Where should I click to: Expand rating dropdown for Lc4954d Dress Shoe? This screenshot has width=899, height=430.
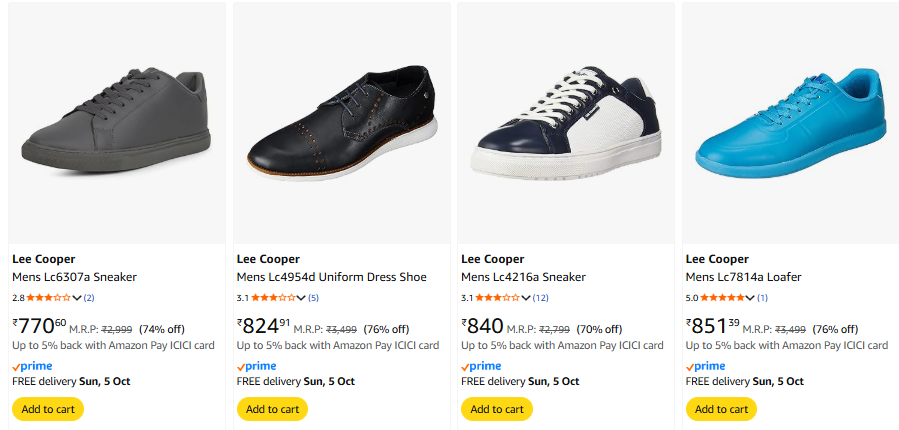pyautogui.click(x=302, y=298)
